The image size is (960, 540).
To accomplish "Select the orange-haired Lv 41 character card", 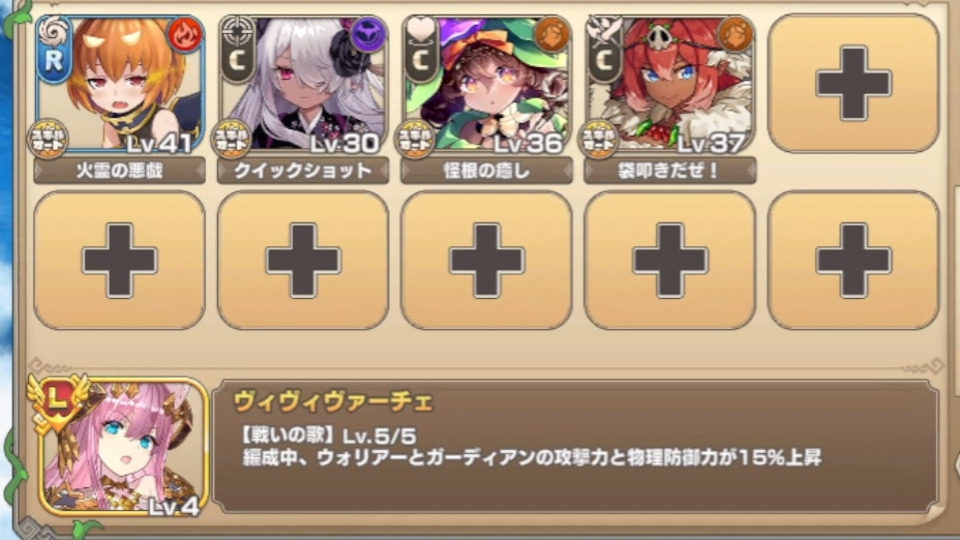I will (119, 84).
